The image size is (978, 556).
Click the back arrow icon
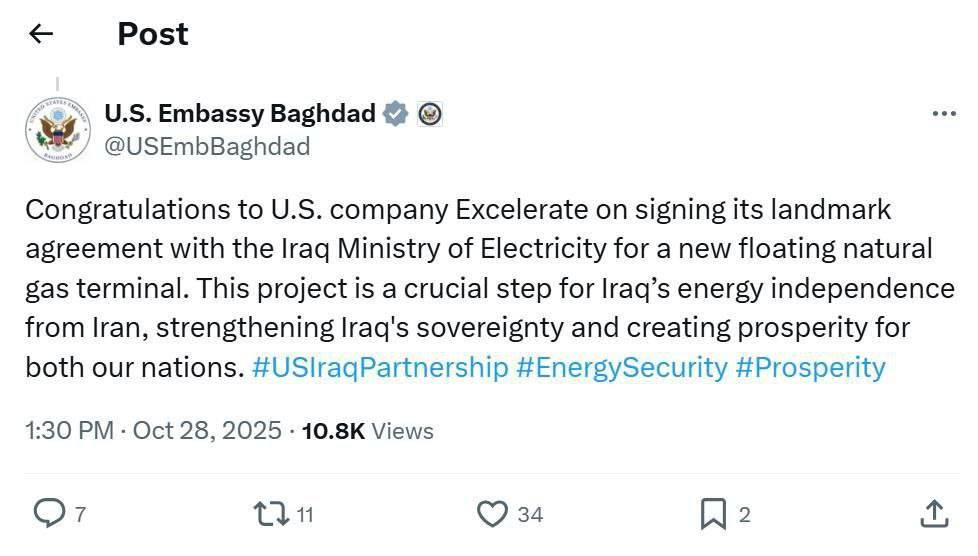pos(40,34)
